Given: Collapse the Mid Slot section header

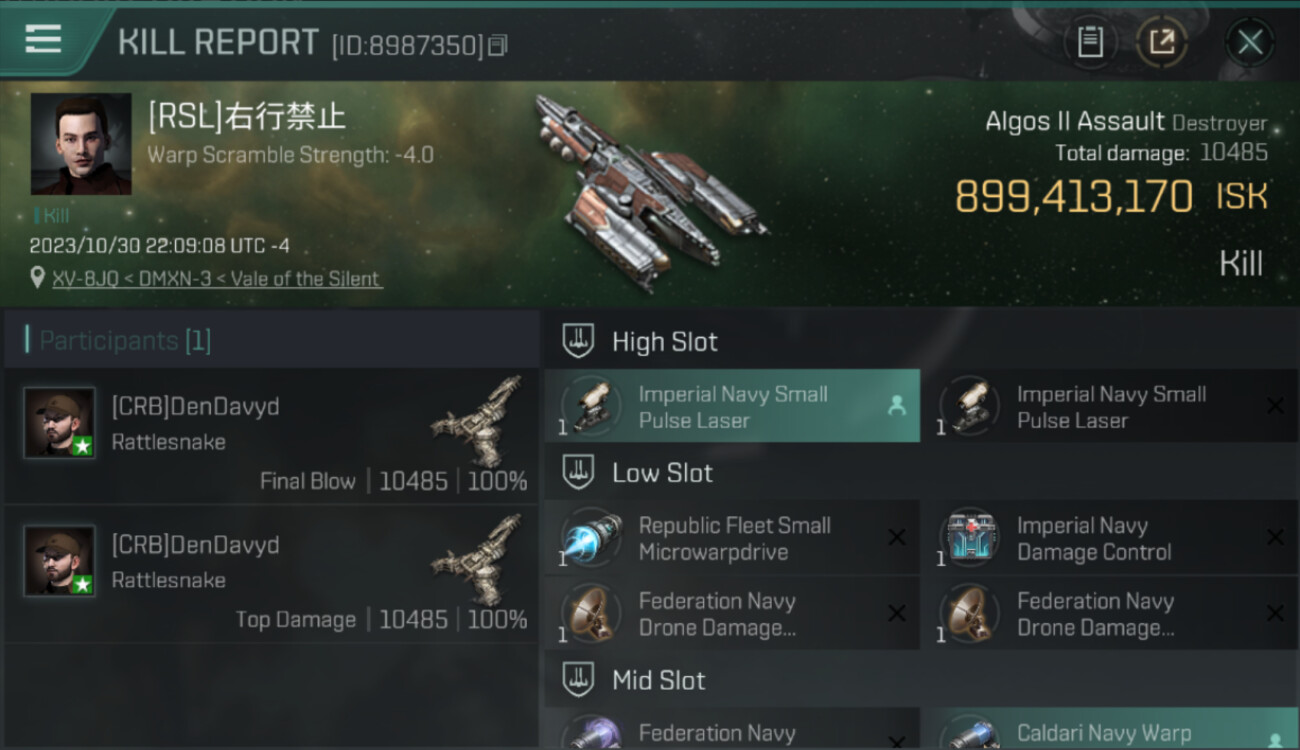Looking at the screenshot, I should [x=920, y=681].
